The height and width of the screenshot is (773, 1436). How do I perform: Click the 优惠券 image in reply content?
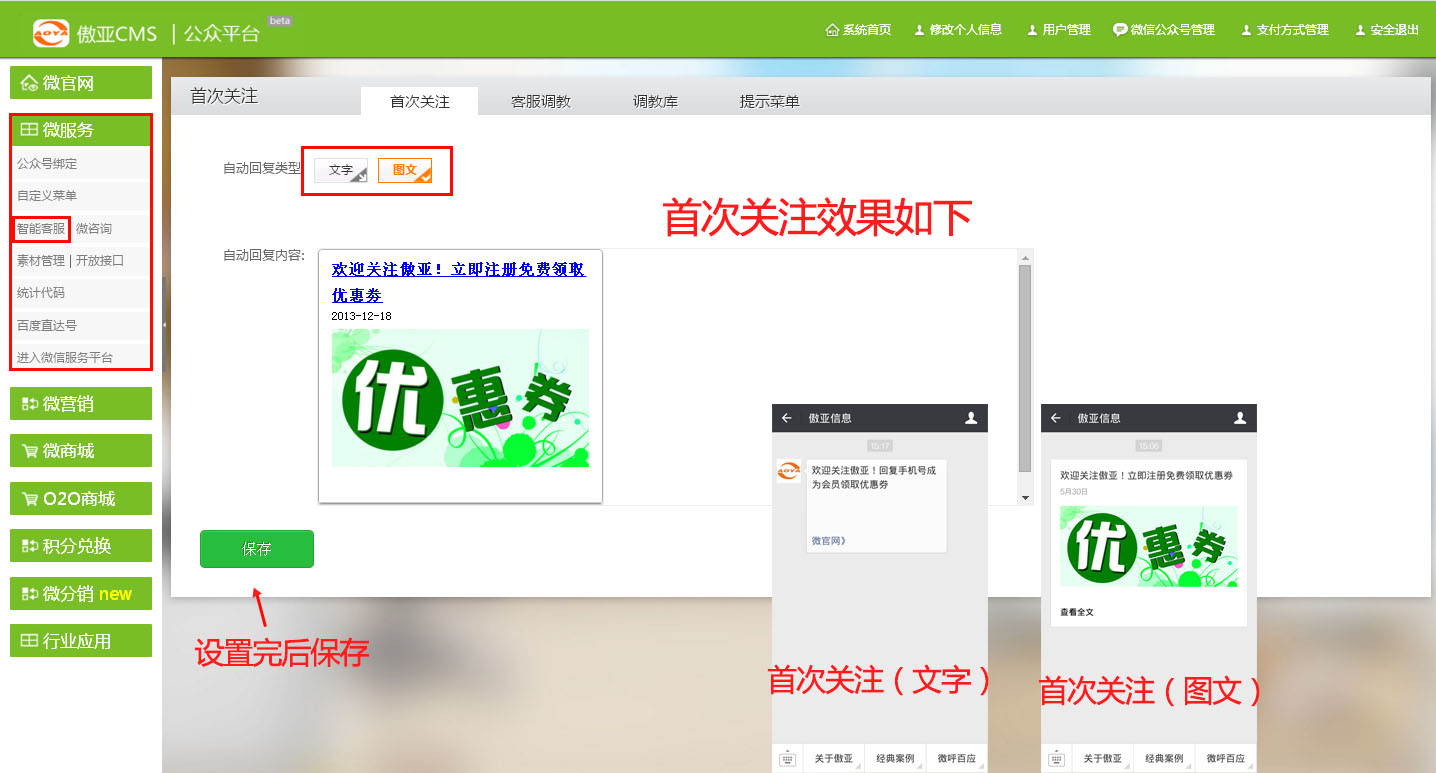pyautogui.click(x=460, y=398)
